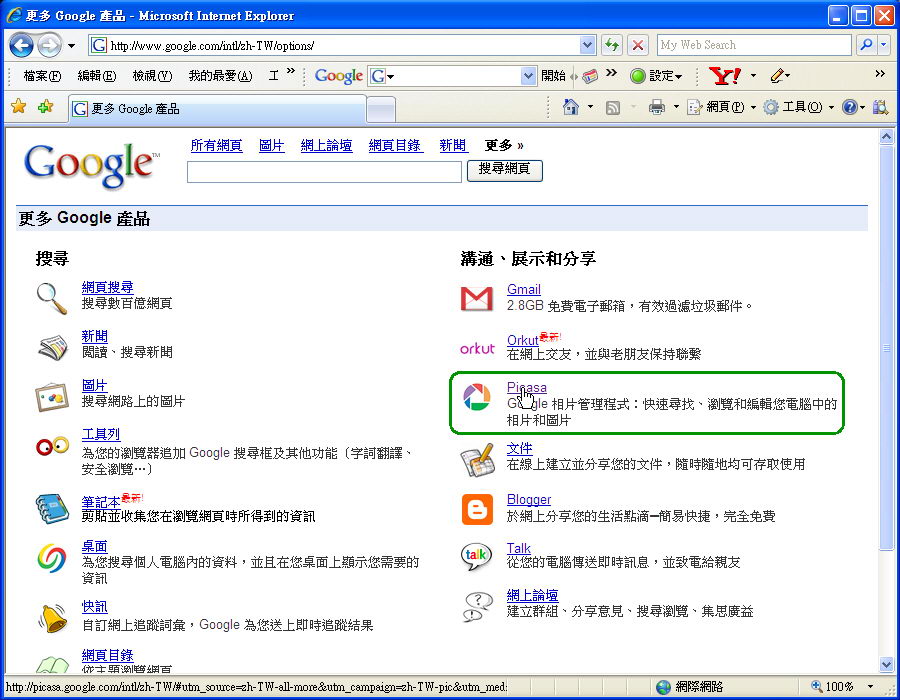Open the recent pages dropdown beside Forward button
This screenshot has height=700, width=900.
tap(71, 46)
